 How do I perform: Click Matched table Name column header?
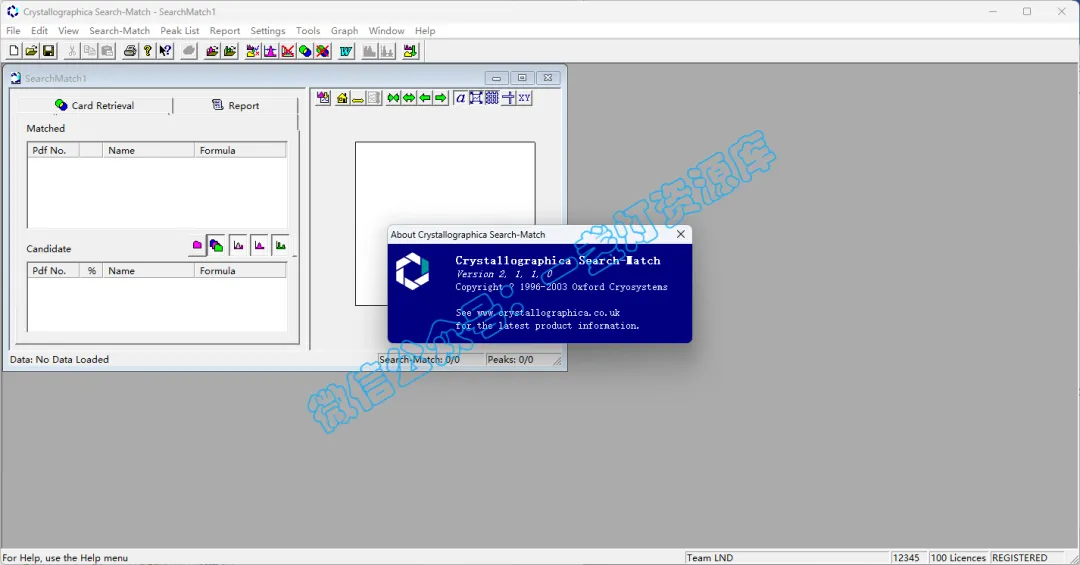[148, 150]
